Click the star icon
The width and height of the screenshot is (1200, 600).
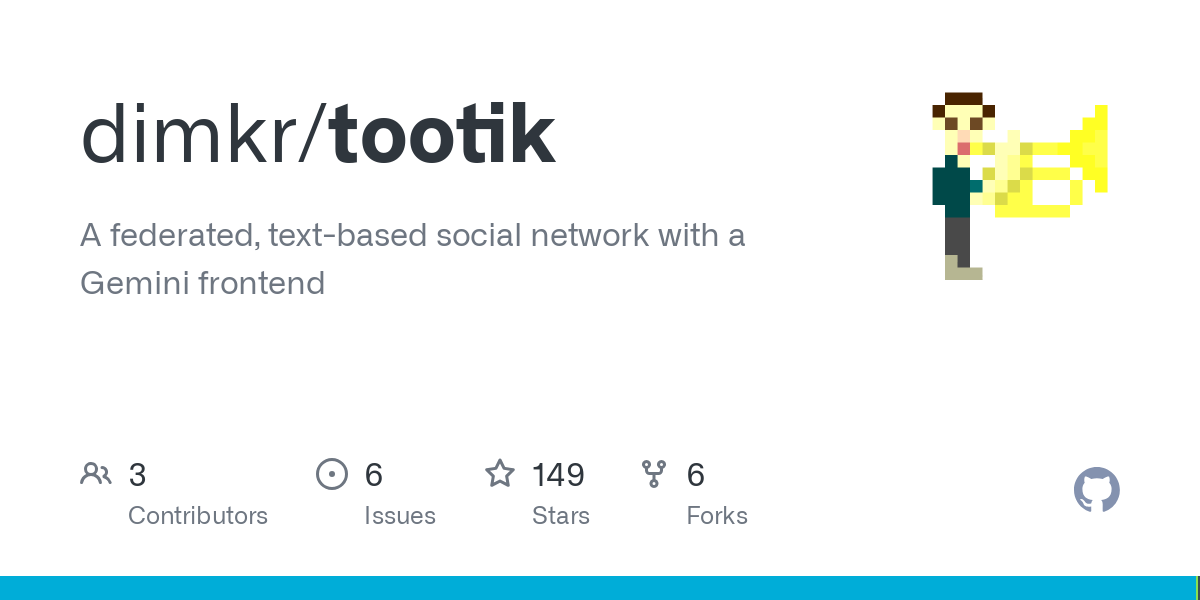(x=500, y=473)
